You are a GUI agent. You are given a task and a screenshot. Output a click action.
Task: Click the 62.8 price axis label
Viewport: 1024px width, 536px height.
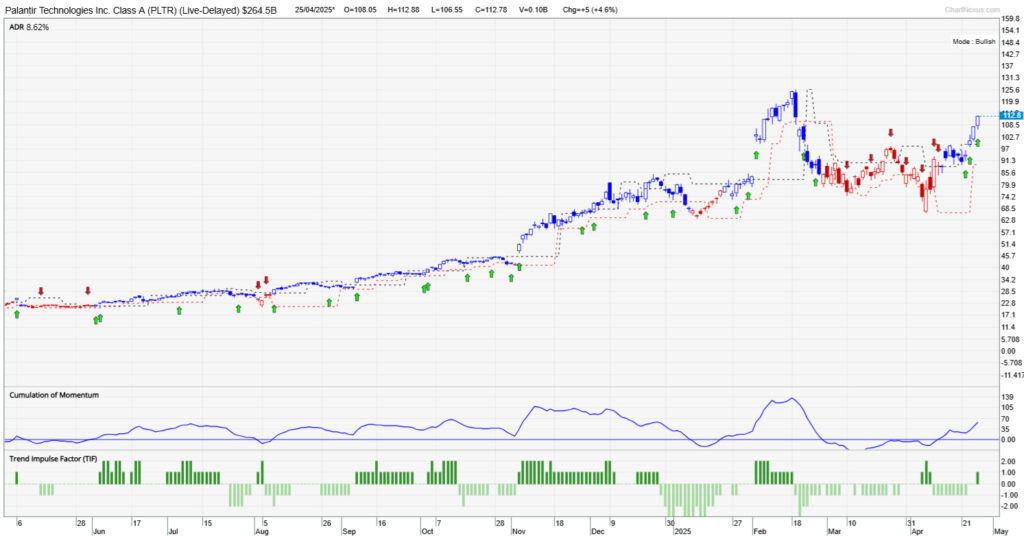pyautogui.click(x=1009, y=220)
